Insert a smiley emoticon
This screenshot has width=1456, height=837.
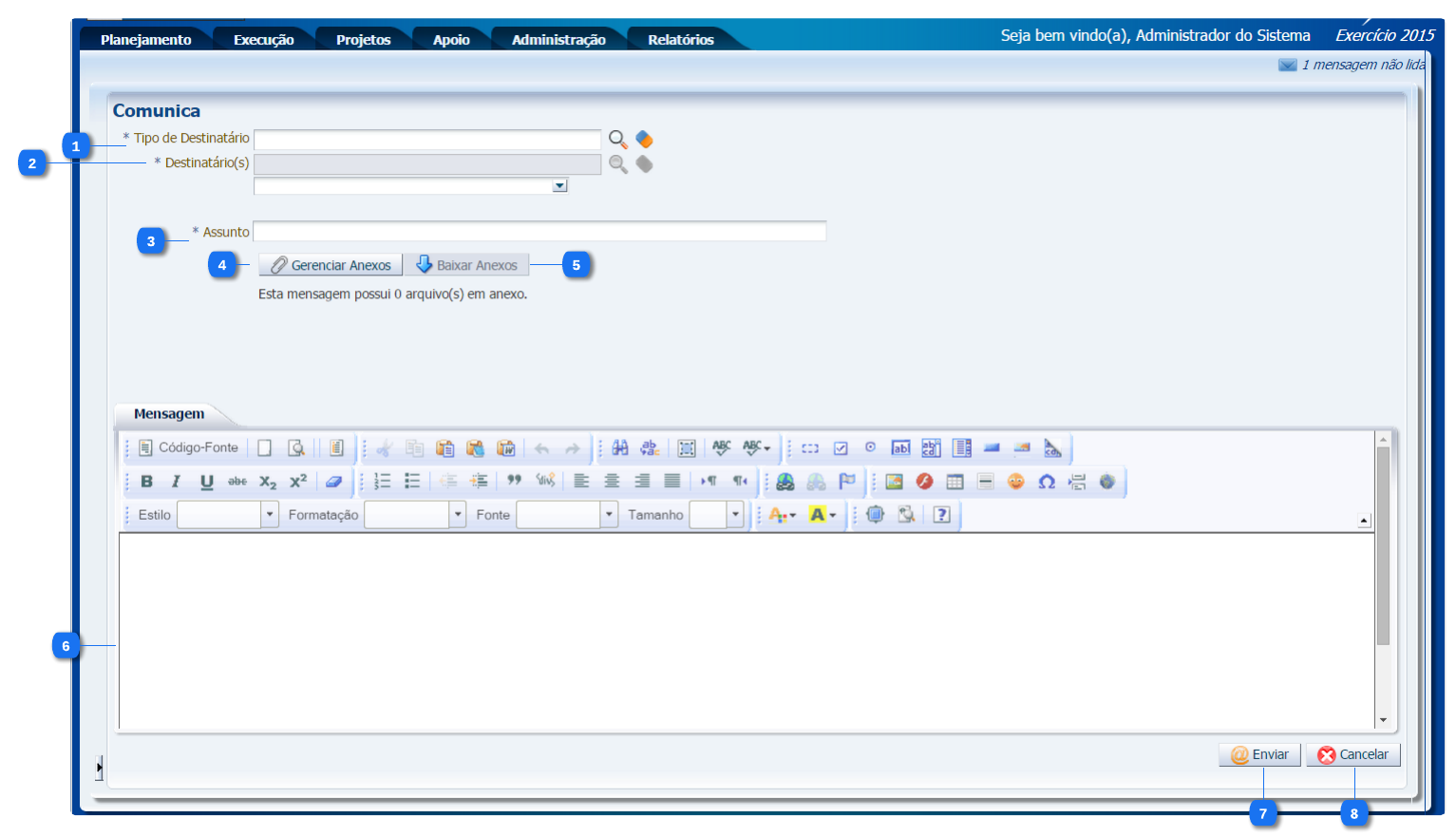click(1015, 482)
